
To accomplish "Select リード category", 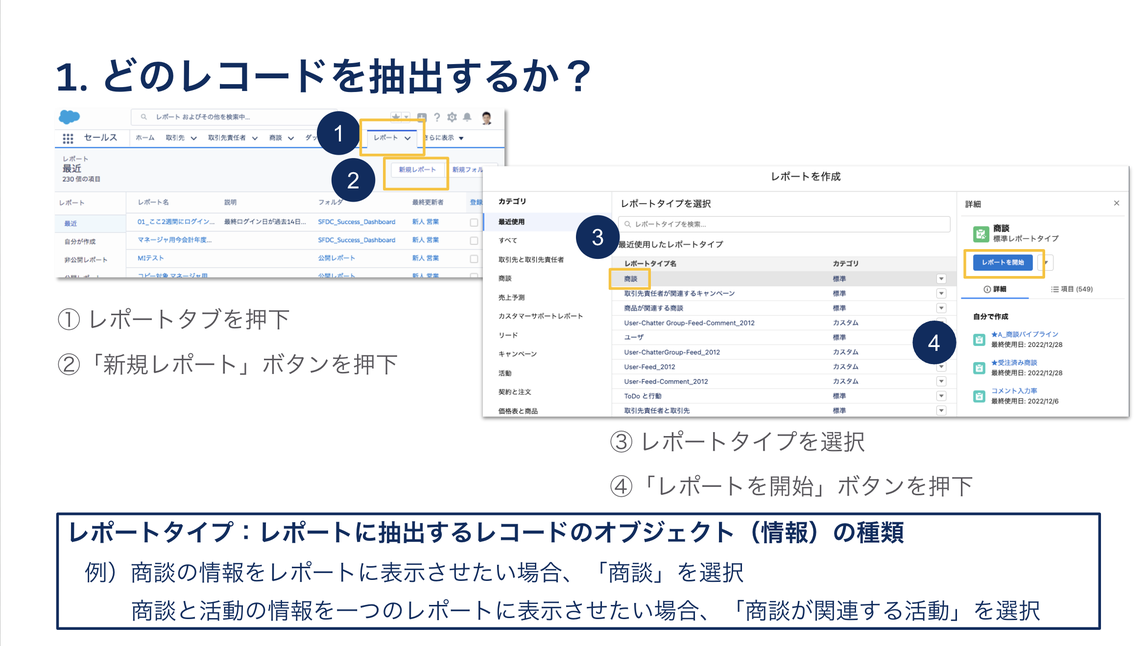I will (508, 335).
